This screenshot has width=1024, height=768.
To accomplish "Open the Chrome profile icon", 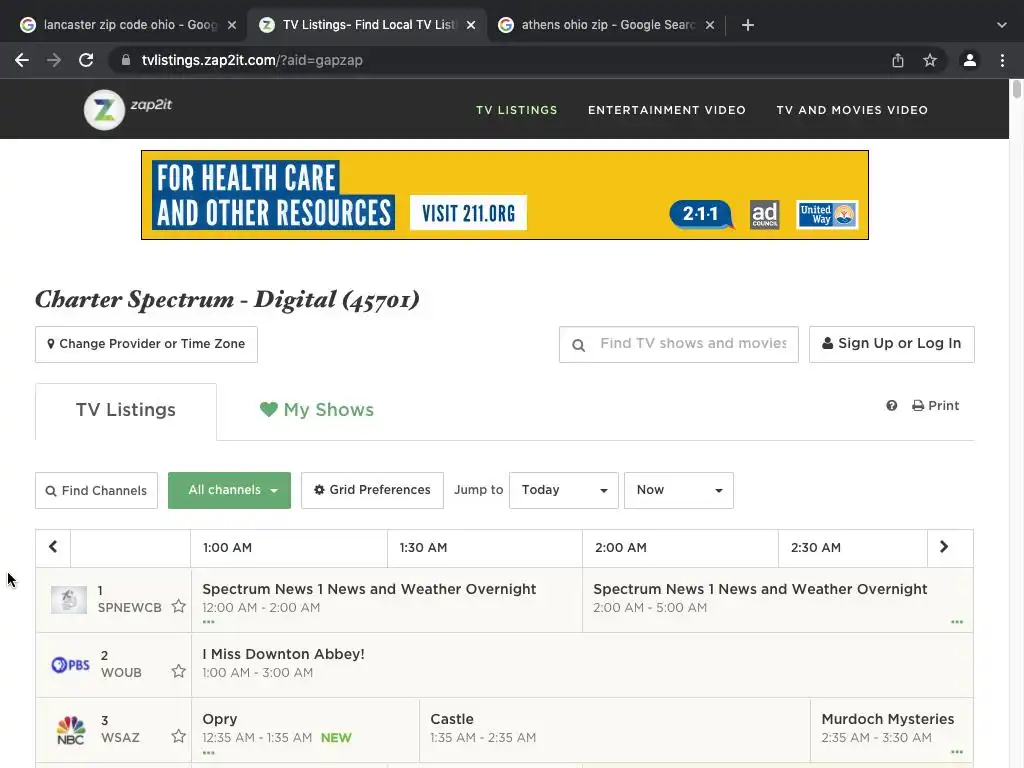I will [970, 60].
